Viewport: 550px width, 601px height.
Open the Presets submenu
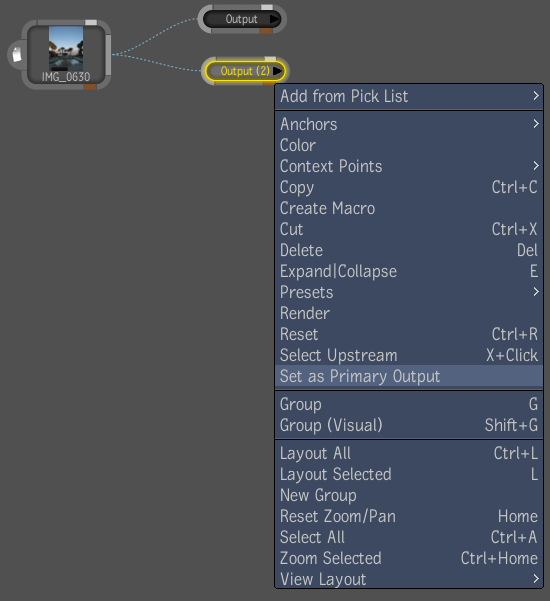[x=409, y=292]
